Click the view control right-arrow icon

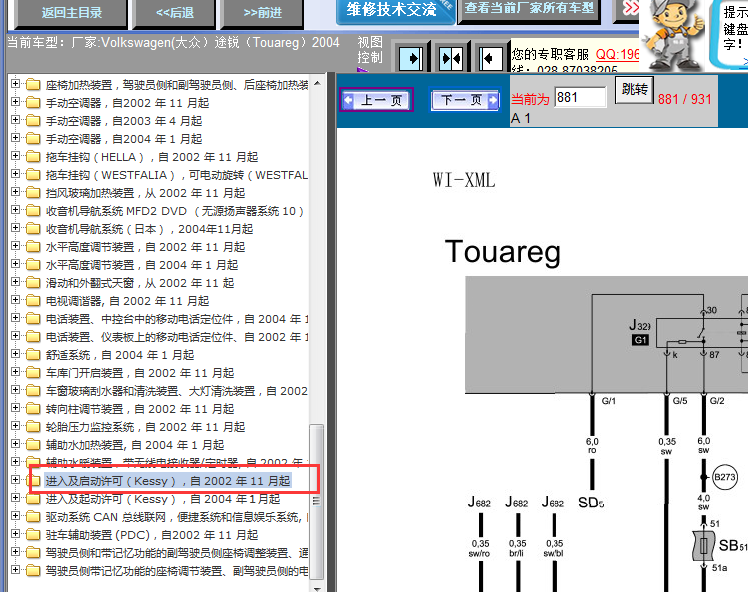coord(411,59)
